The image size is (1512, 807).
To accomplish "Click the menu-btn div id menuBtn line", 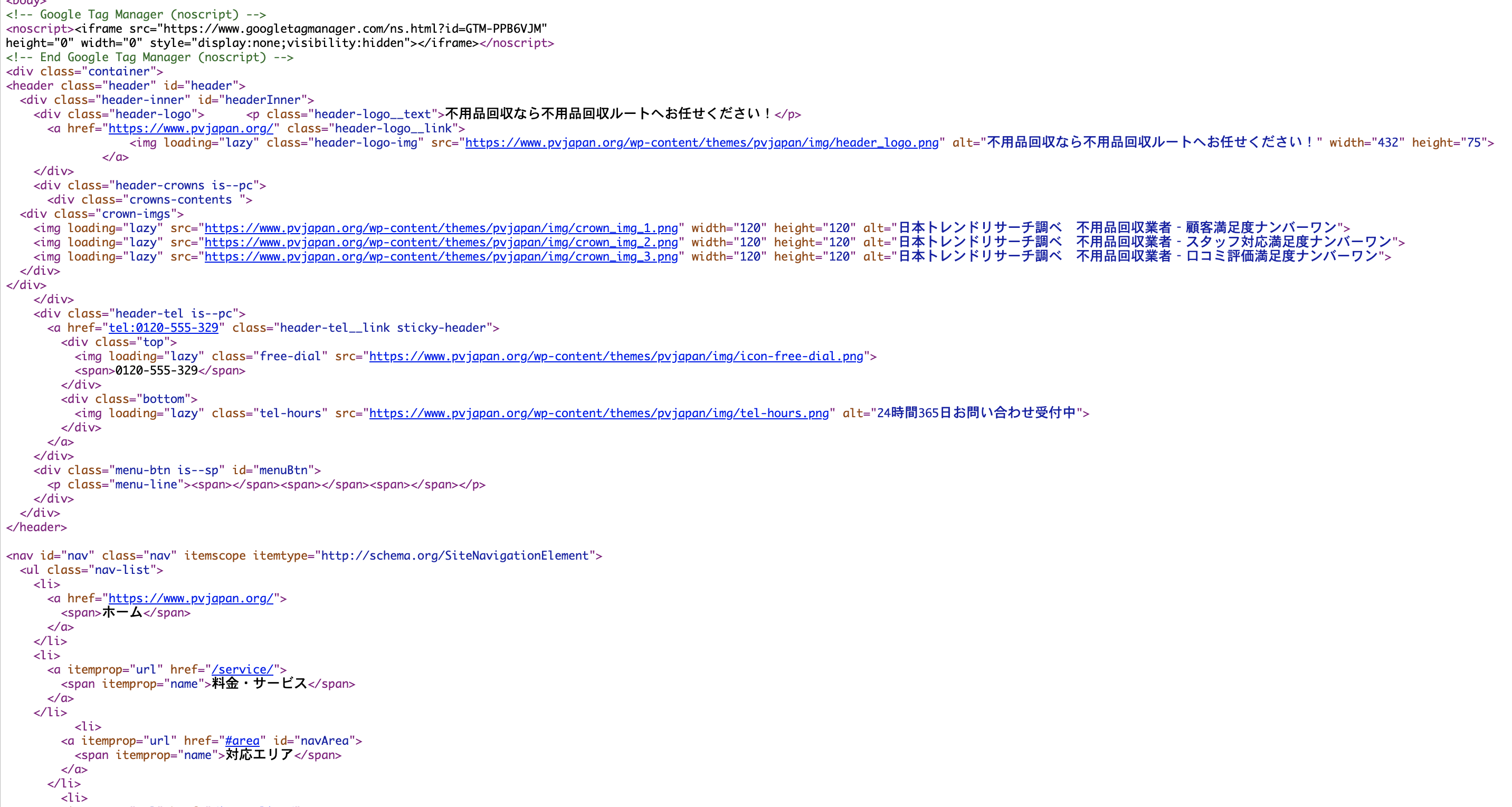I will click(177, 470).
